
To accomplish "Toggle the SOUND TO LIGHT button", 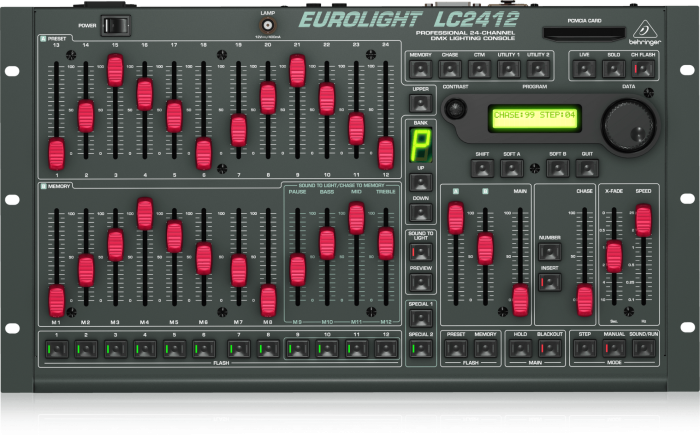I will [x=421, y=252].
